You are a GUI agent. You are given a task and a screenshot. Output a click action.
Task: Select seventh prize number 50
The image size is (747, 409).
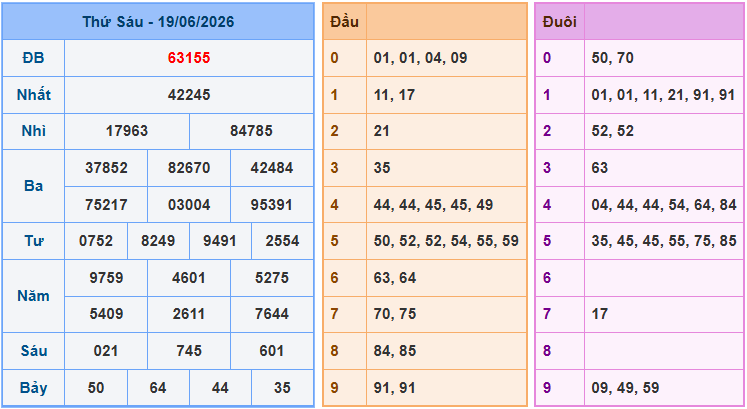pos(96,388)
